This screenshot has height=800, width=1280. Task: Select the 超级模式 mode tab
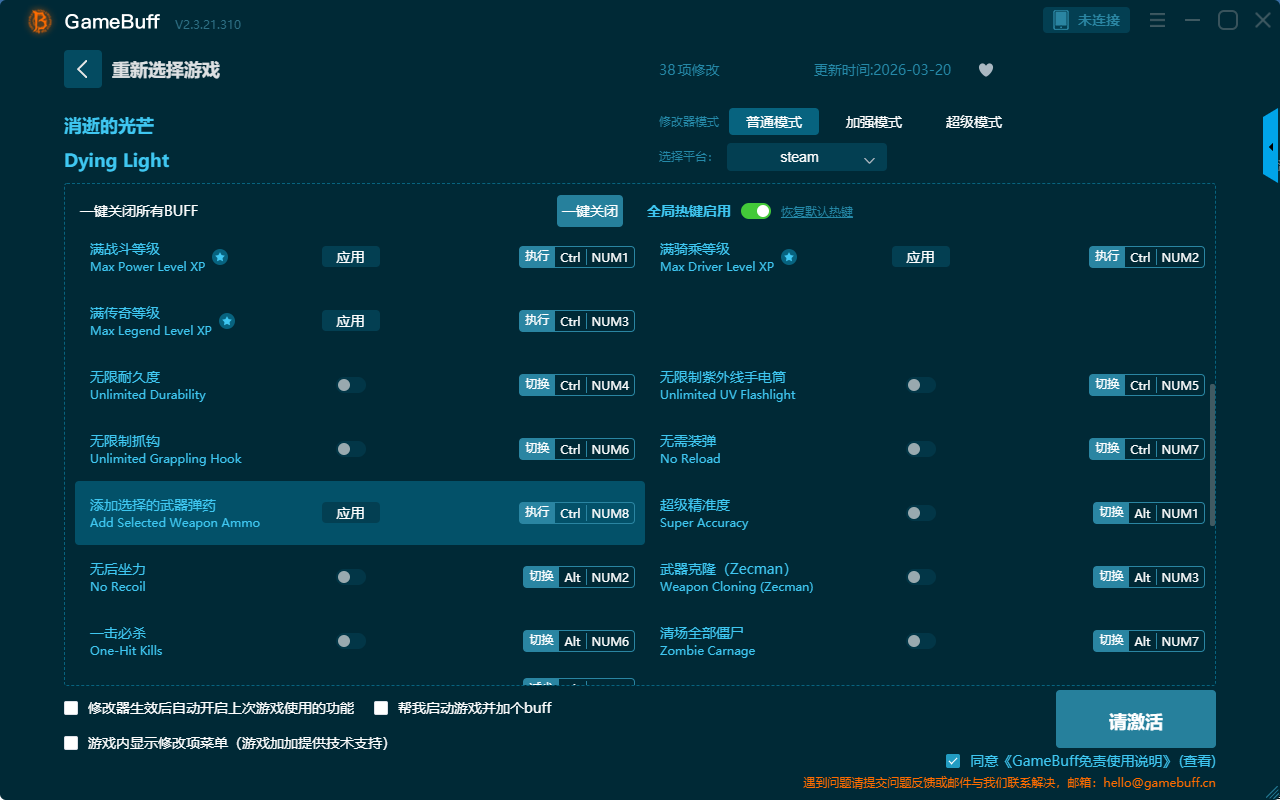(x=973, y=122)
